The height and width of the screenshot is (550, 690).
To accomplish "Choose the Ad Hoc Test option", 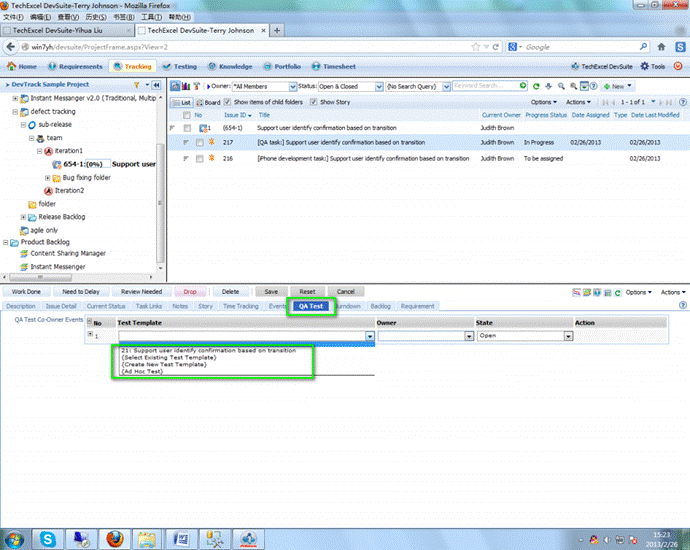I will [143, 371].
